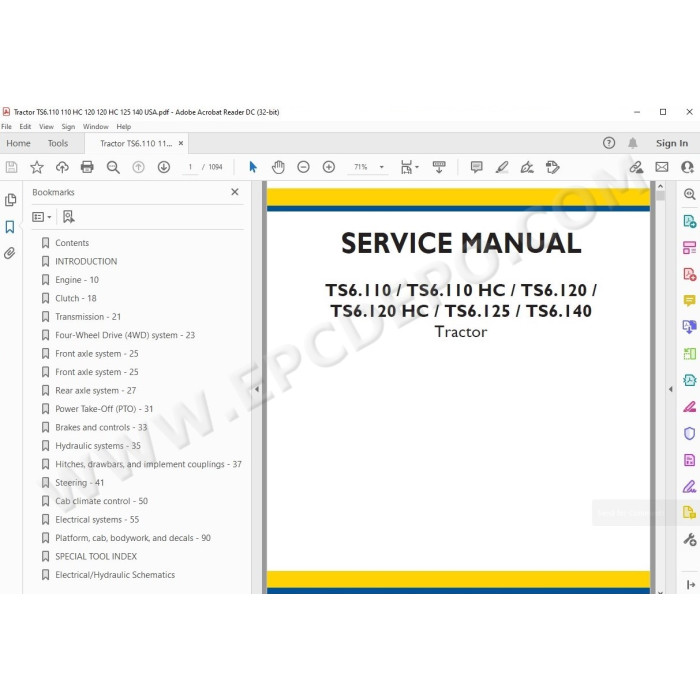Switch to the Tools tab
The width and height of the screenshot is (700, 700).
58,143
